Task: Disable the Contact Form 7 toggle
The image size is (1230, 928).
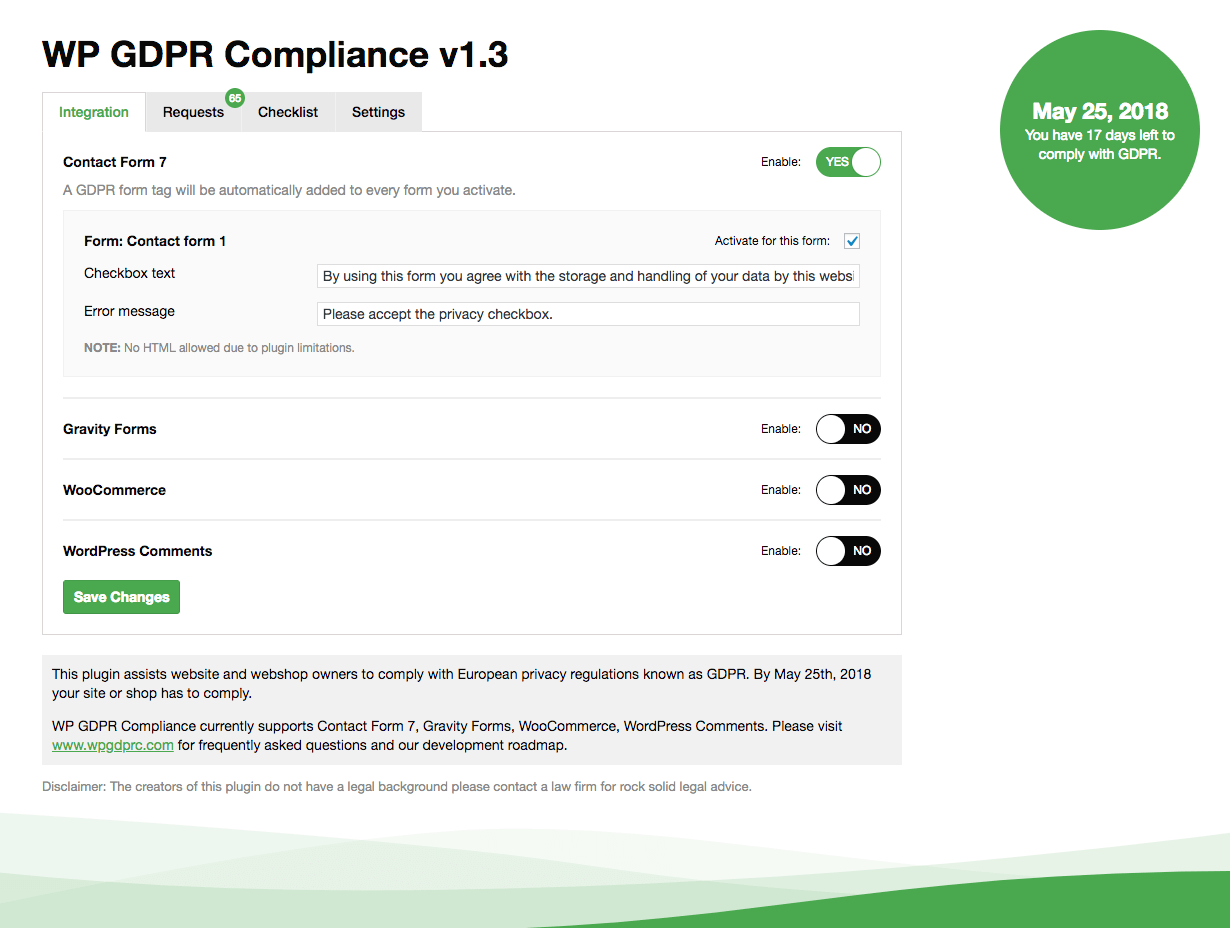Action: tap(848, 162)
